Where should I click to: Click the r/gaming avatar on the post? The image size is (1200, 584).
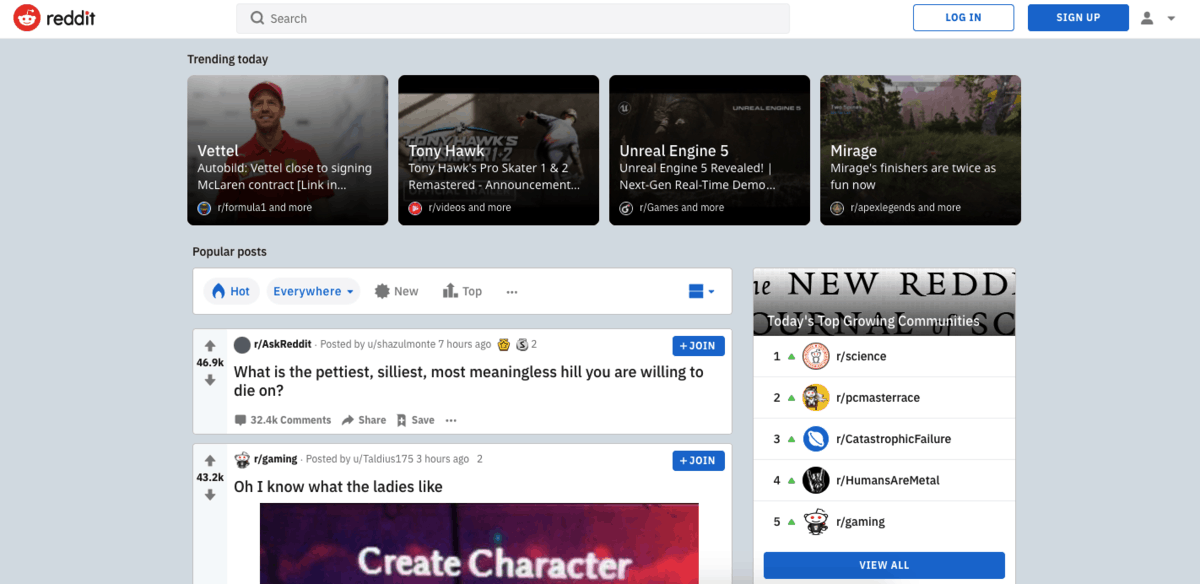pos(242,460)
